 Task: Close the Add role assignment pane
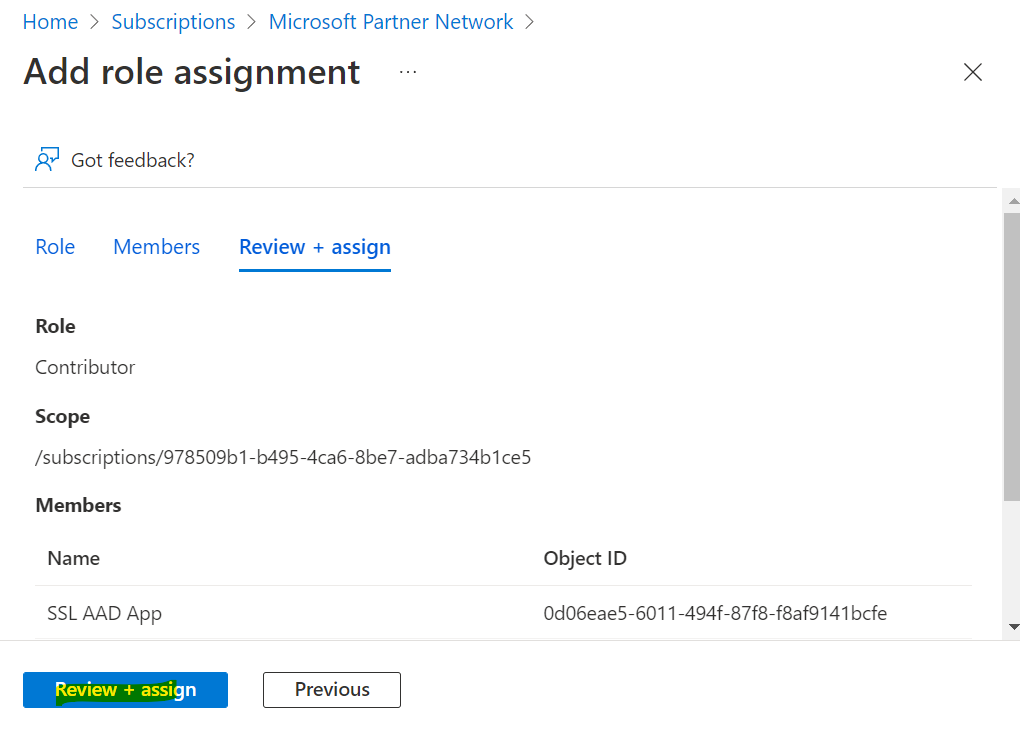pos(973,72)
